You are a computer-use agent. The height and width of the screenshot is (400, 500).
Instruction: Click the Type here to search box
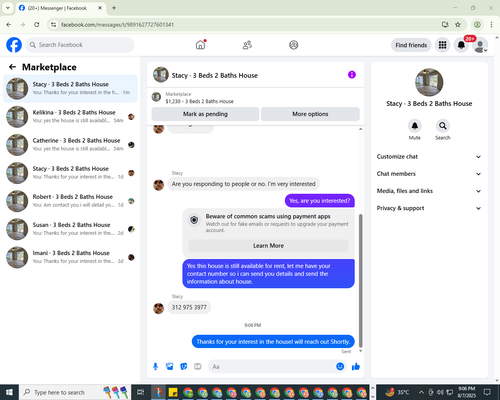(x=75, y=392)
